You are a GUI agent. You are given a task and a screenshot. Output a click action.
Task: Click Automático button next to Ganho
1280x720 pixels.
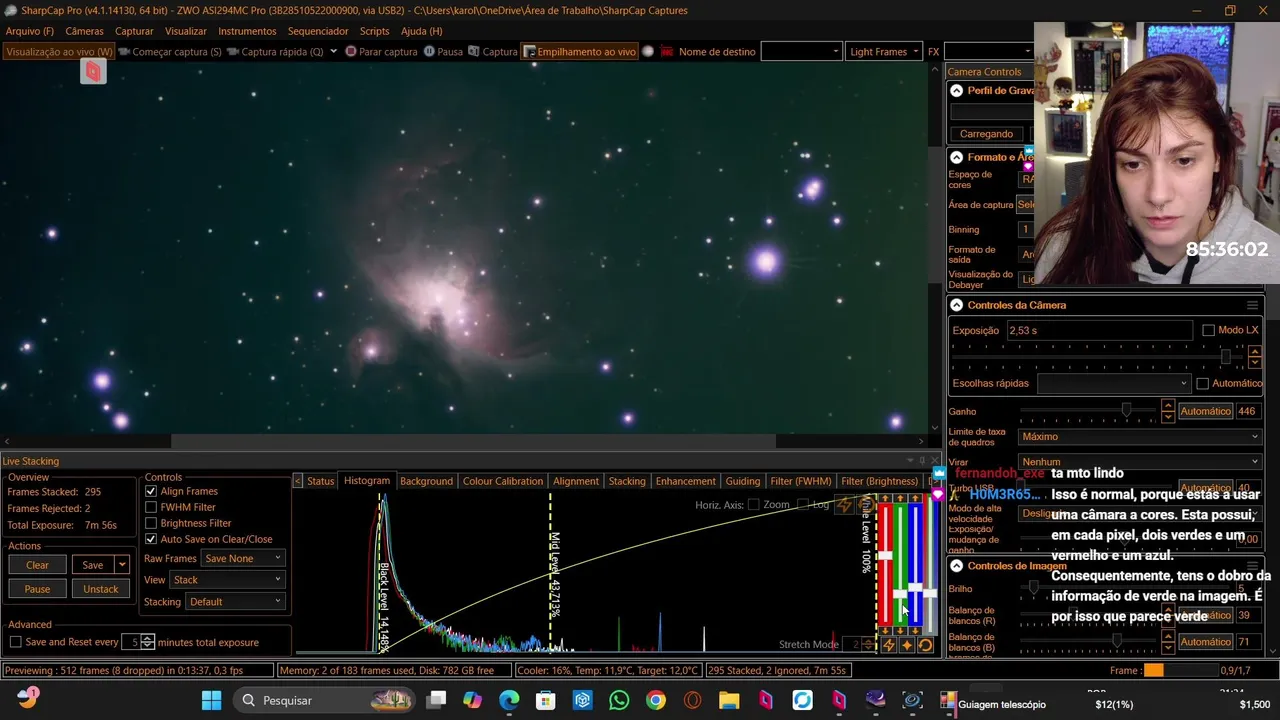(1205, 411)
